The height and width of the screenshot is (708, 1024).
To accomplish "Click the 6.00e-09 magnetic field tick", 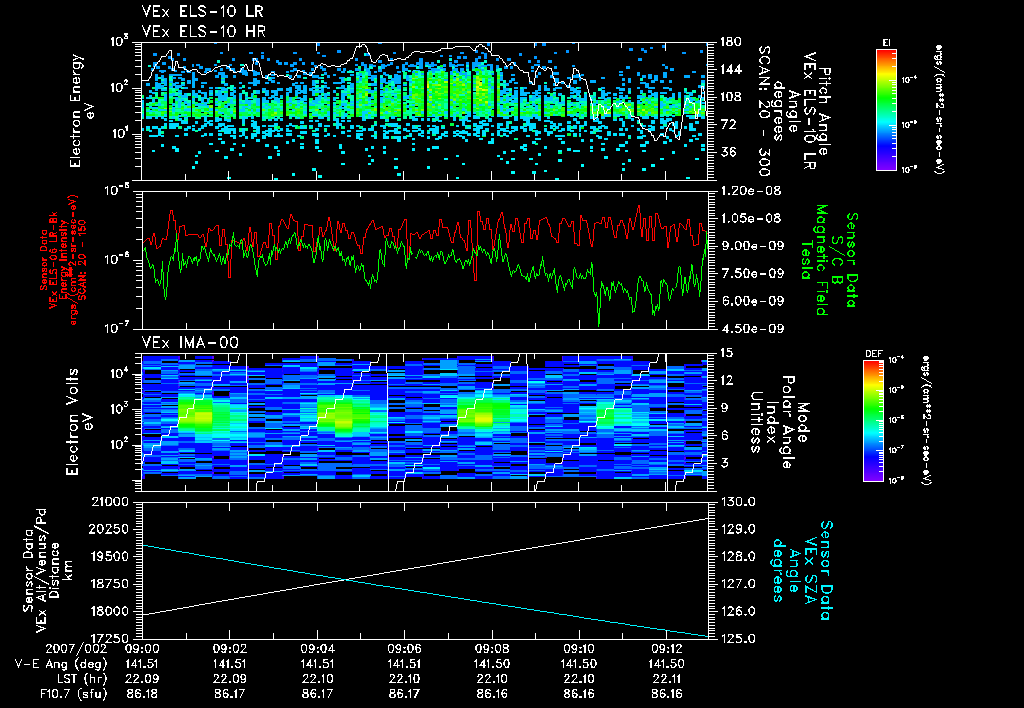I will (750, 301).
